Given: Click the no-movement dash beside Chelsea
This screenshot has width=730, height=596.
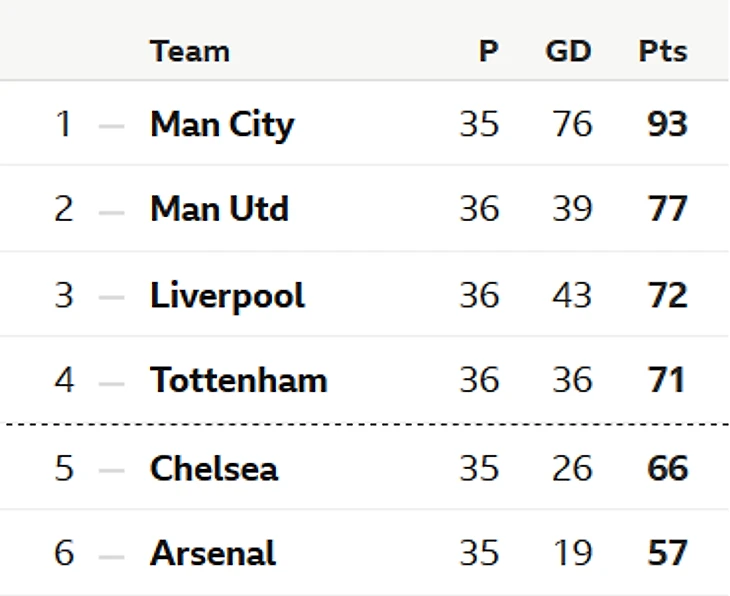Looking at the screenshot, I should point(112,469).
